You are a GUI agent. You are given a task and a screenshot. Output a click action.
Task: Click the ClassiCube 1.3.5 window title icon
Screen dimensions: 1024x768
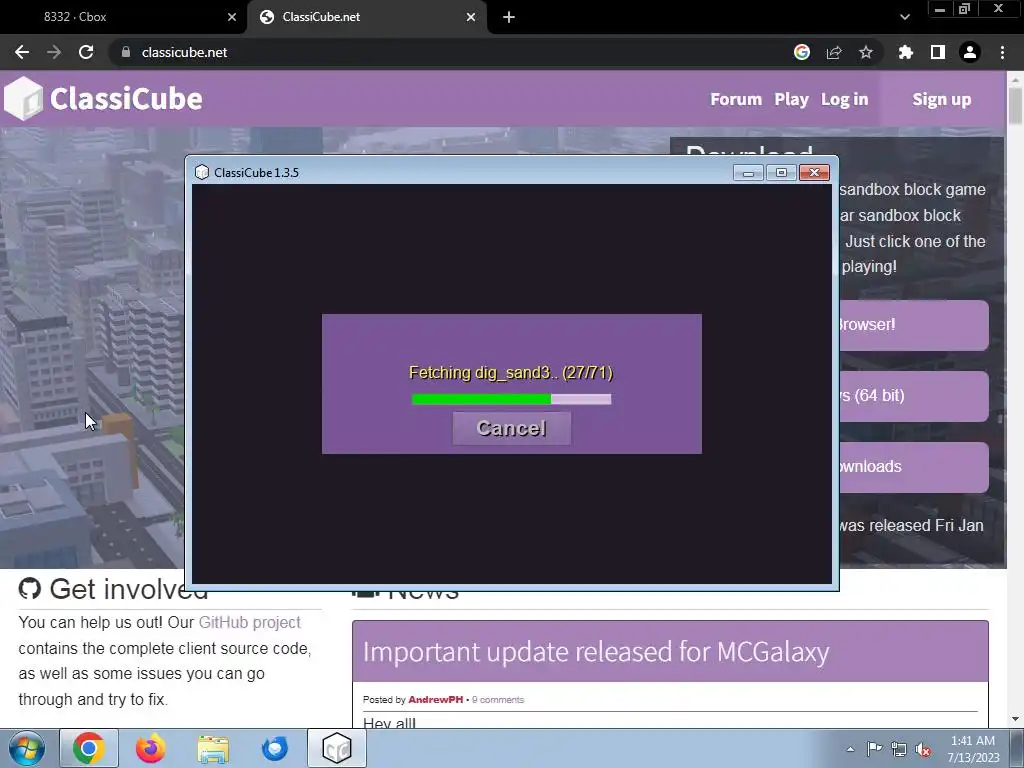pyautogui.click(x=202, y=172)
